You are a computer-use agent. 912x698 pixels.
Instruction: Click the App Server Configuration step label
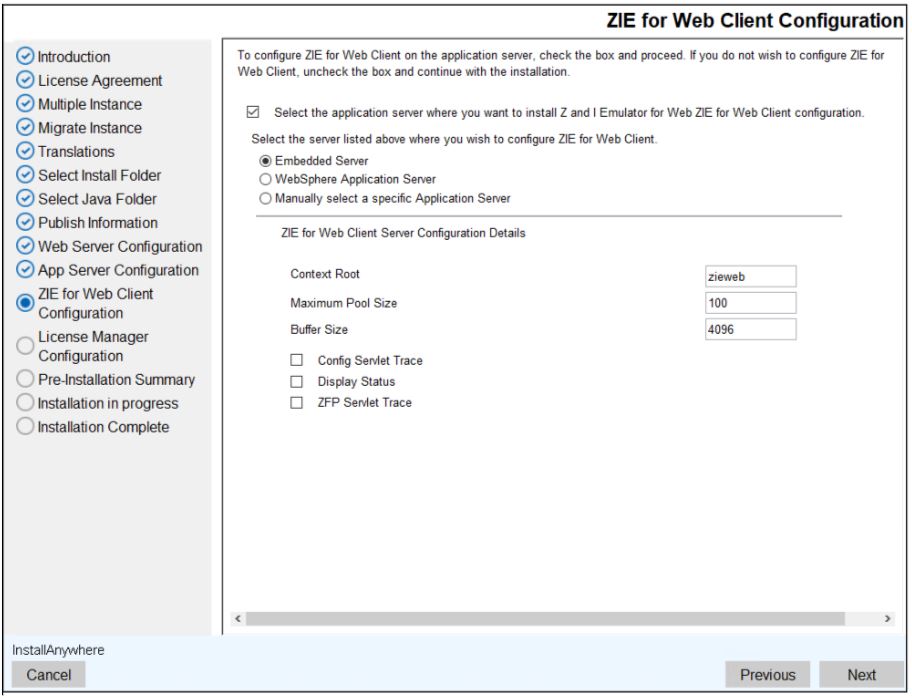click(x=118, y=270)
